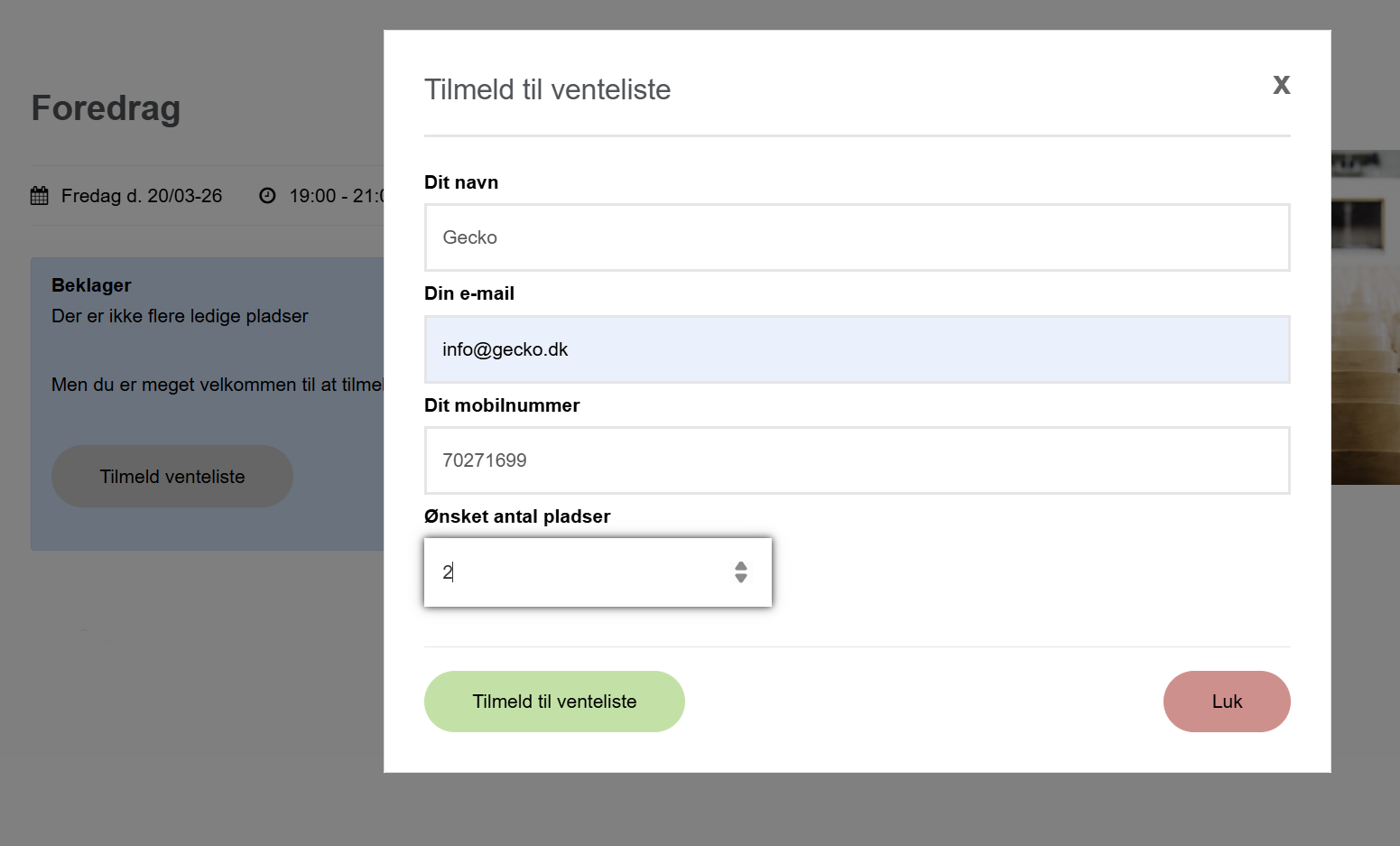The width and height of the screenshot is (1400, 846).
Task: Click the calendar icon beside the date
Action: pos(40,195)
